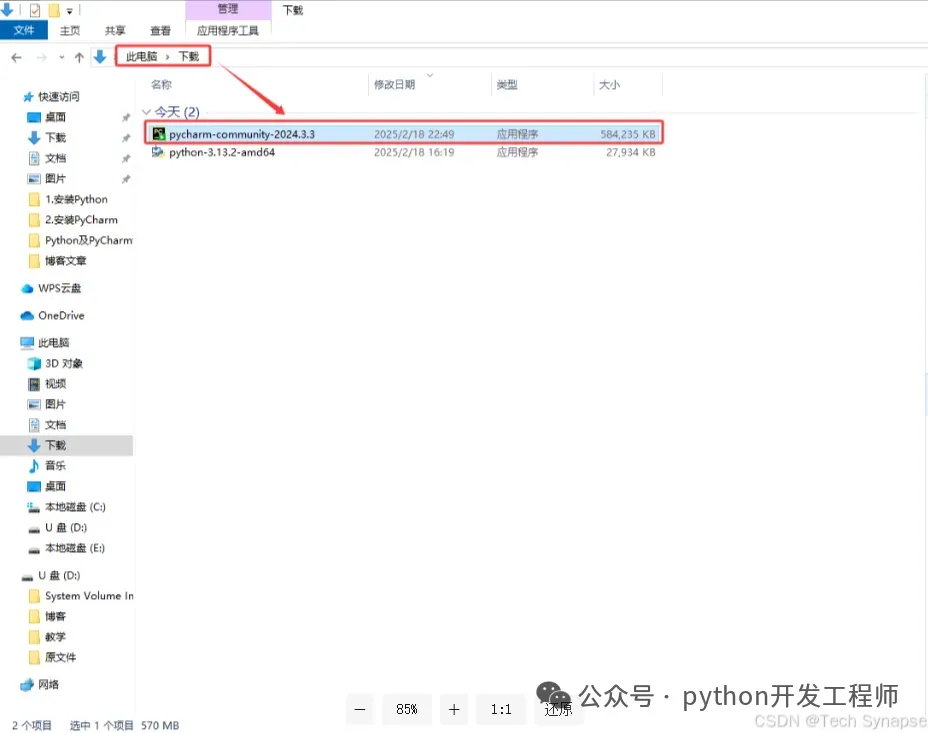Open 本地磁盘 (C:) drive
This screenshot has width=928, height=733.
tap(75, 507)
